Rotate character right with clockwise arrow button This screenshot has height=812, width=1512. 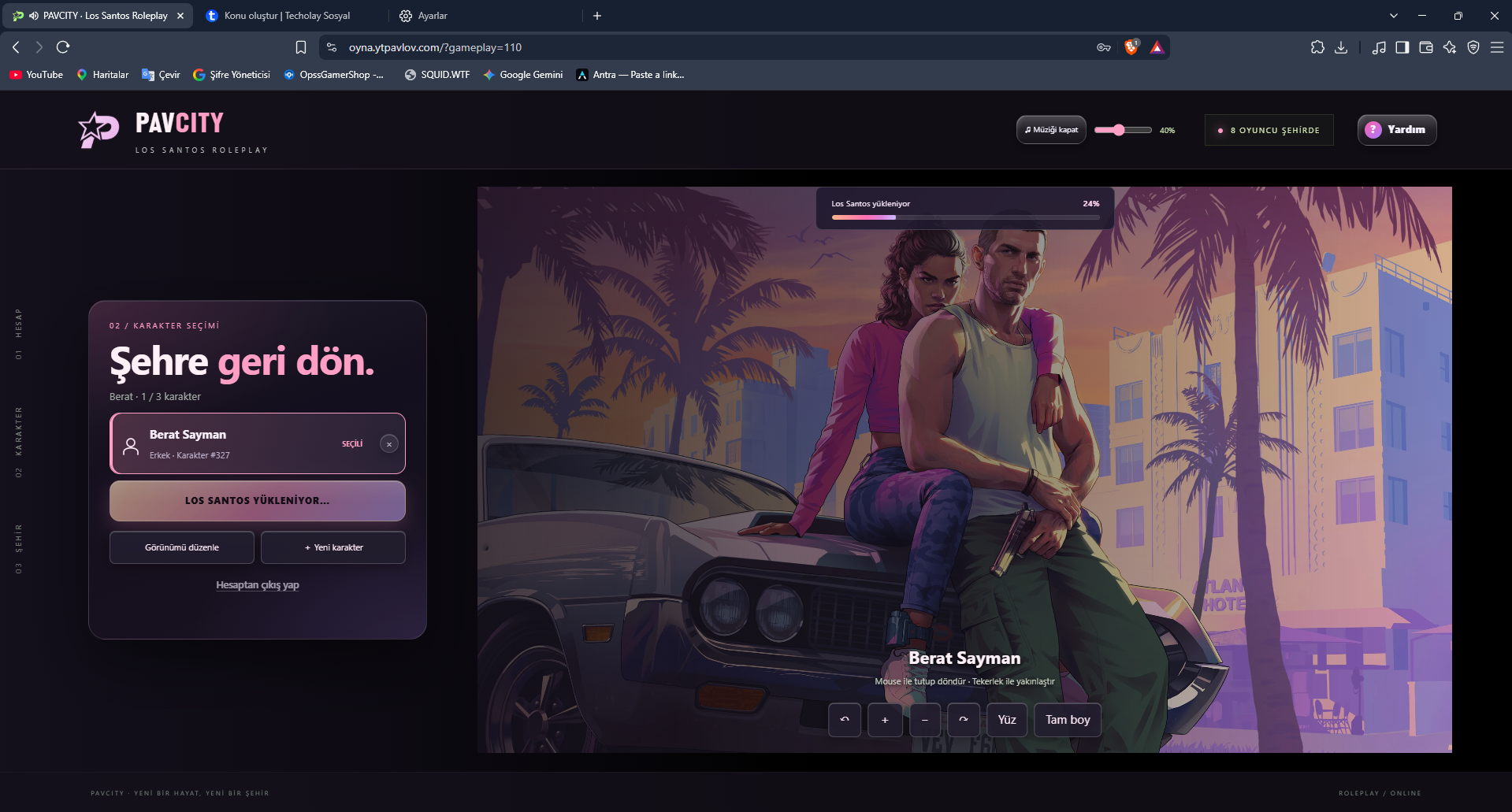[964, 720]
